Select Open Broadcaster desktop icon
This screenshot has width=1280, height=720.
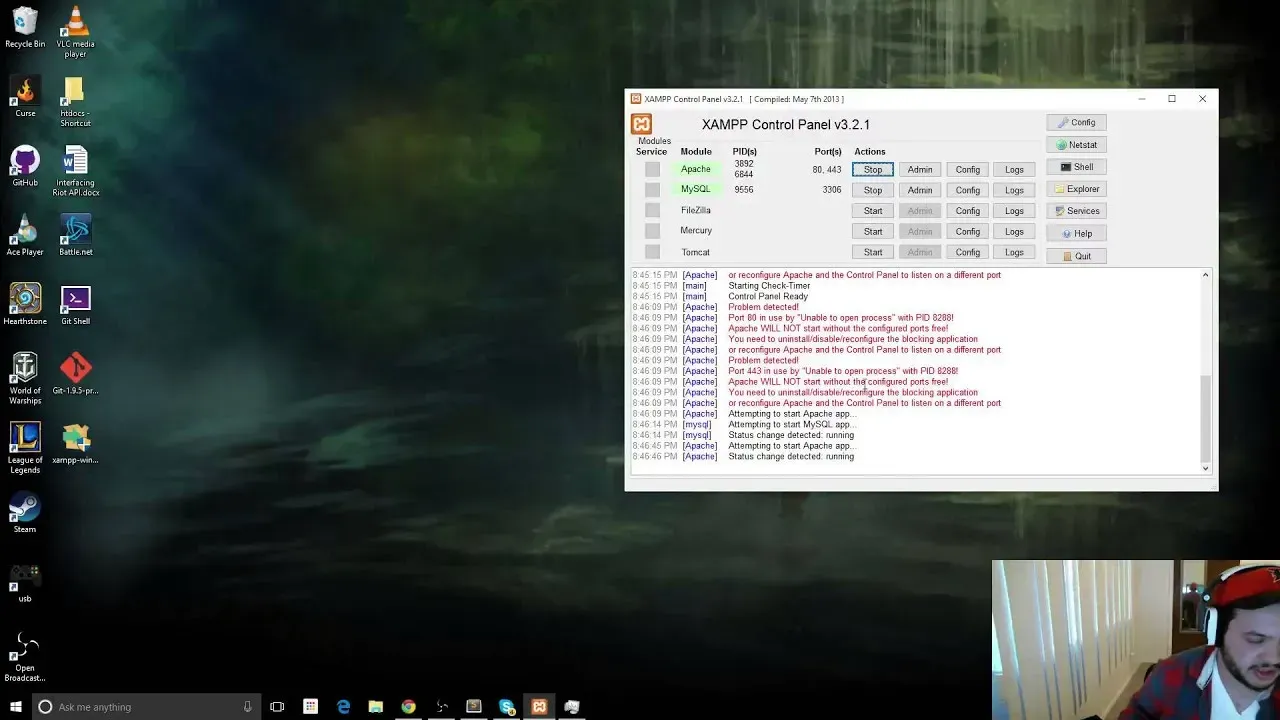tap(25, 655)
